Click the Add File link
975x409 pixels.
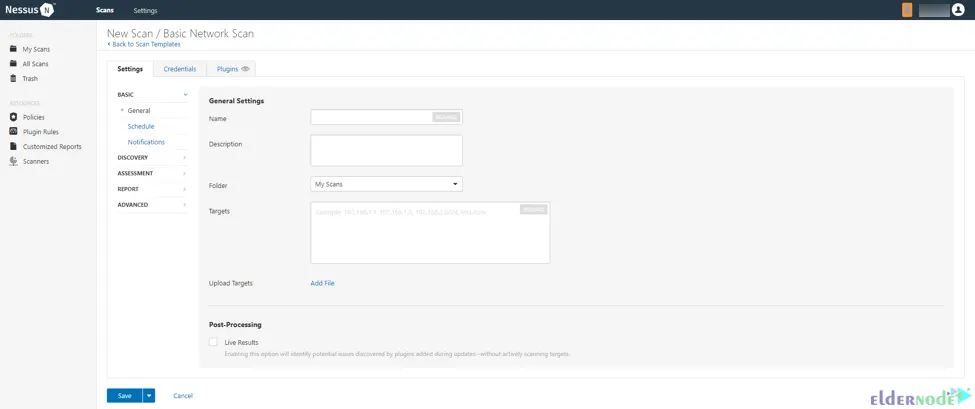click(322, 283)
